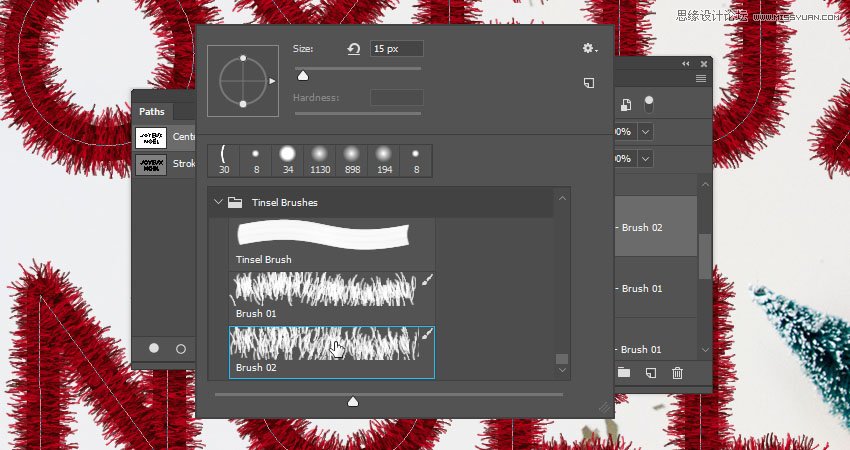This screenshot has width=850, height=450.
Task: Open the Layers panel flyout menu
Action: (701, 79)
